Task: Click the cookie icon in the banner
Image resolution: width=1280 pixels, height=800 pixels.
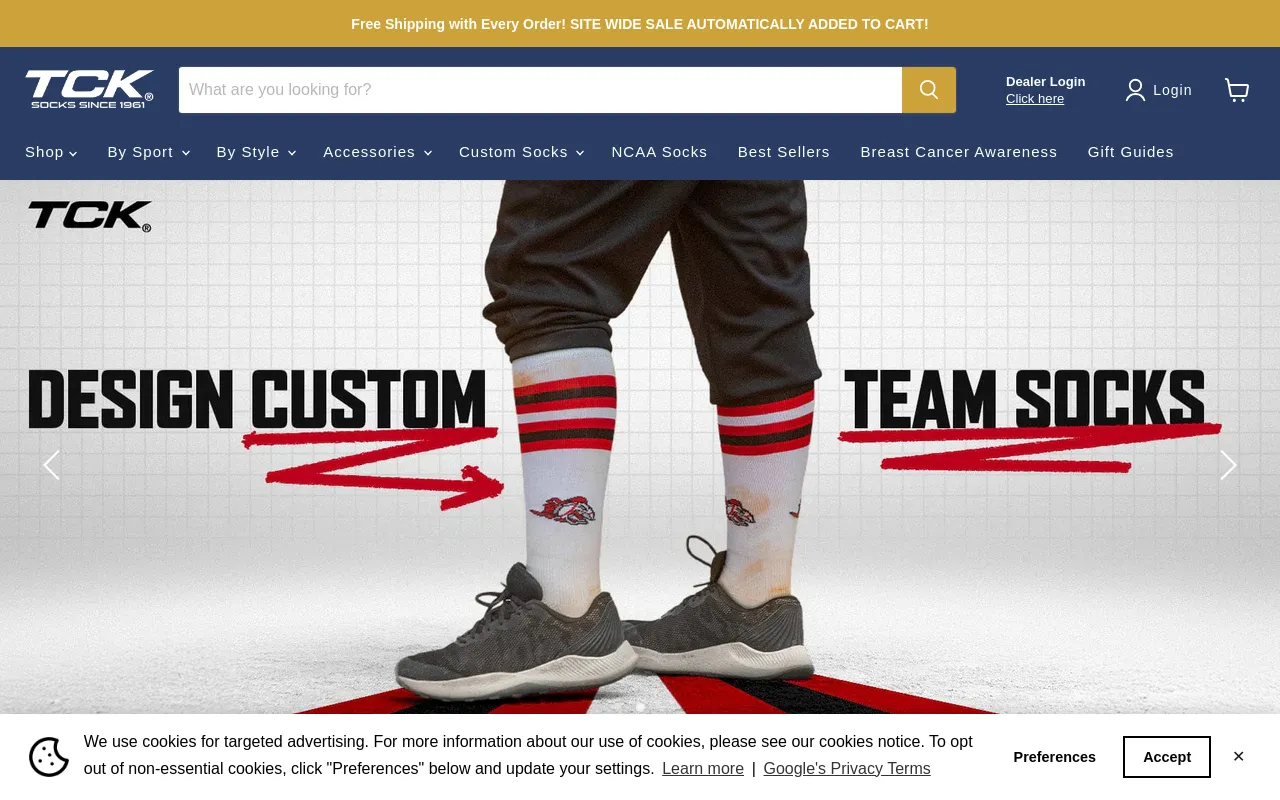Action: click(49, 757)
